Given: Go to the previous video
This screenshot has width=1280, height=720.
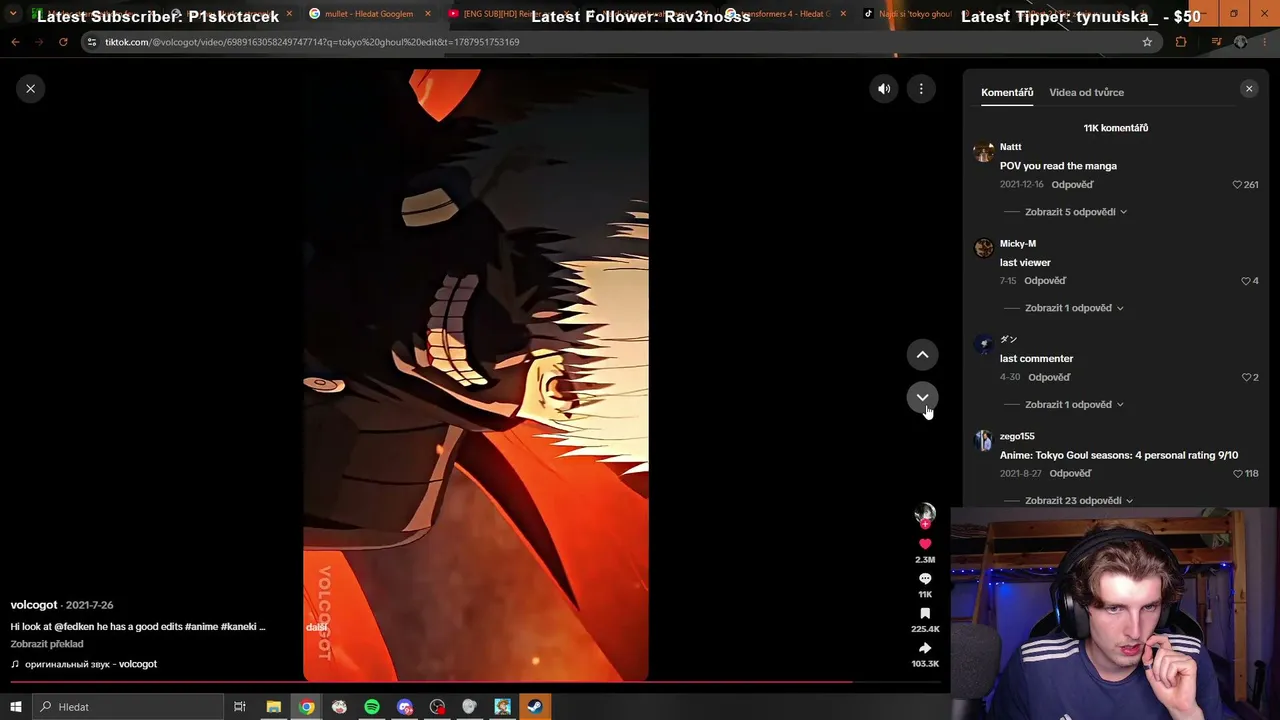Looking at the screenshot, I should pyautogui.click(x=922, y=355).
